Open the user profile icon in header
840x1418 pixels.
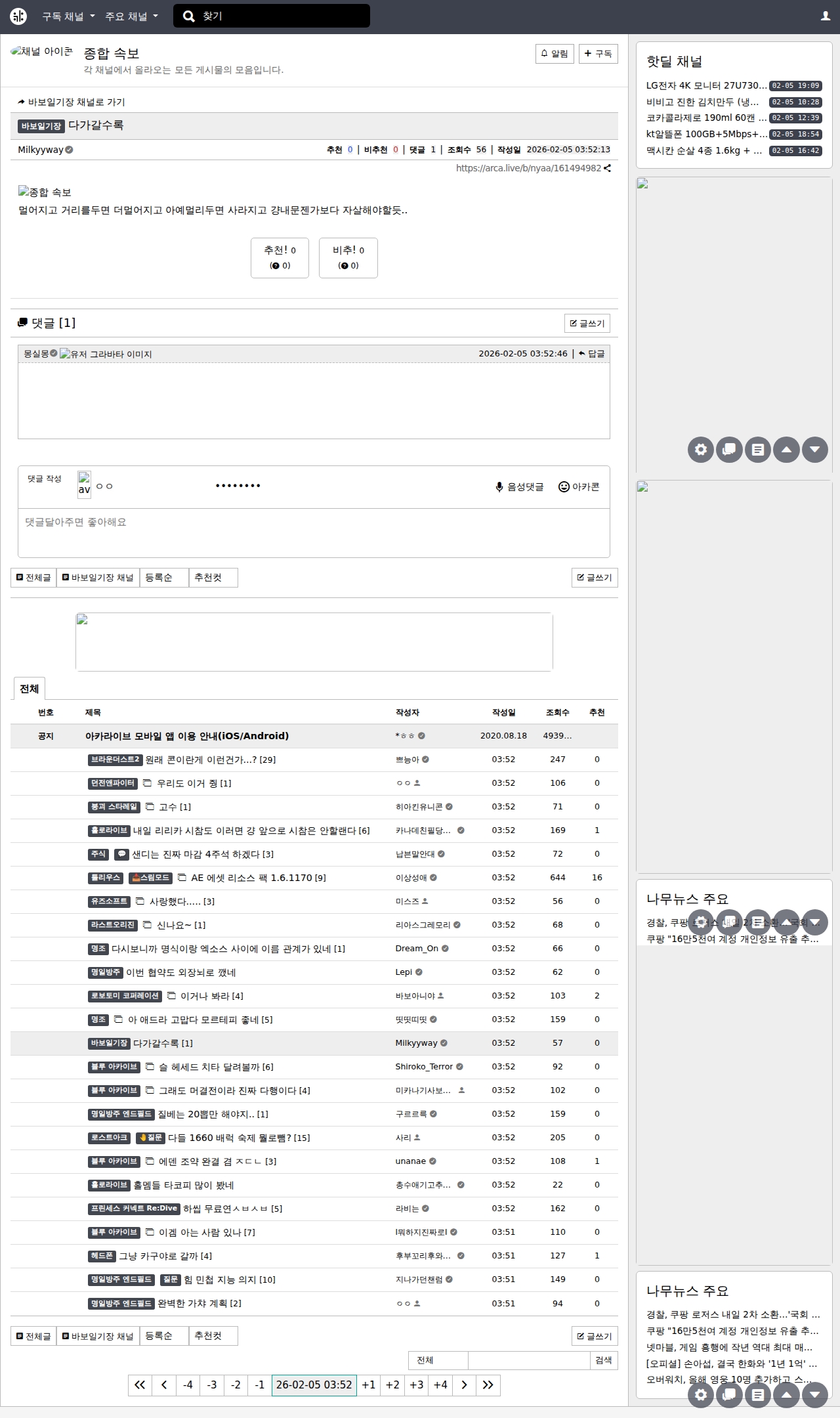pos(825,16)
